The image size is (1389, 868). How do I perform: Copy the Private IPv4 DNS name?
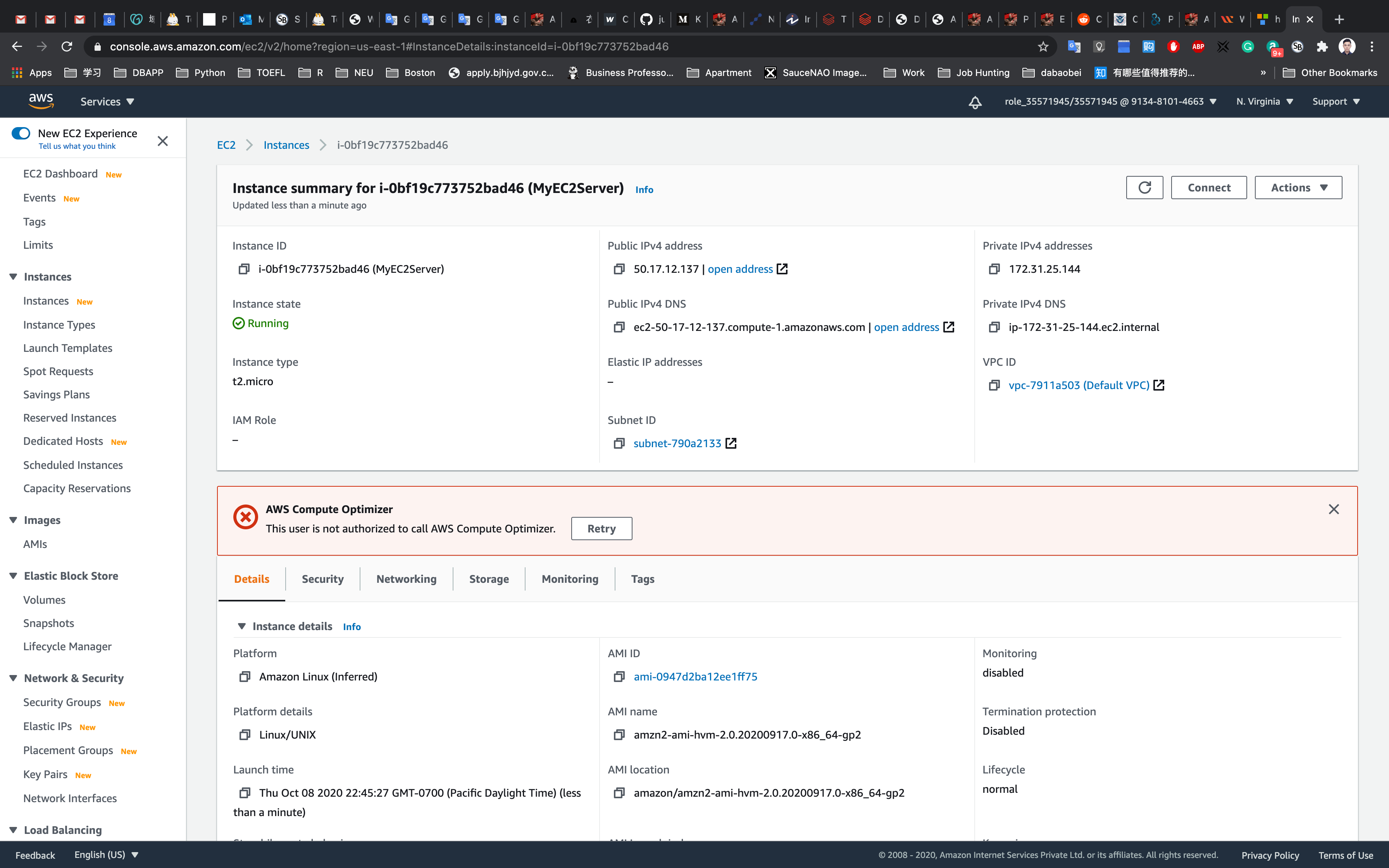click(994, 327)
